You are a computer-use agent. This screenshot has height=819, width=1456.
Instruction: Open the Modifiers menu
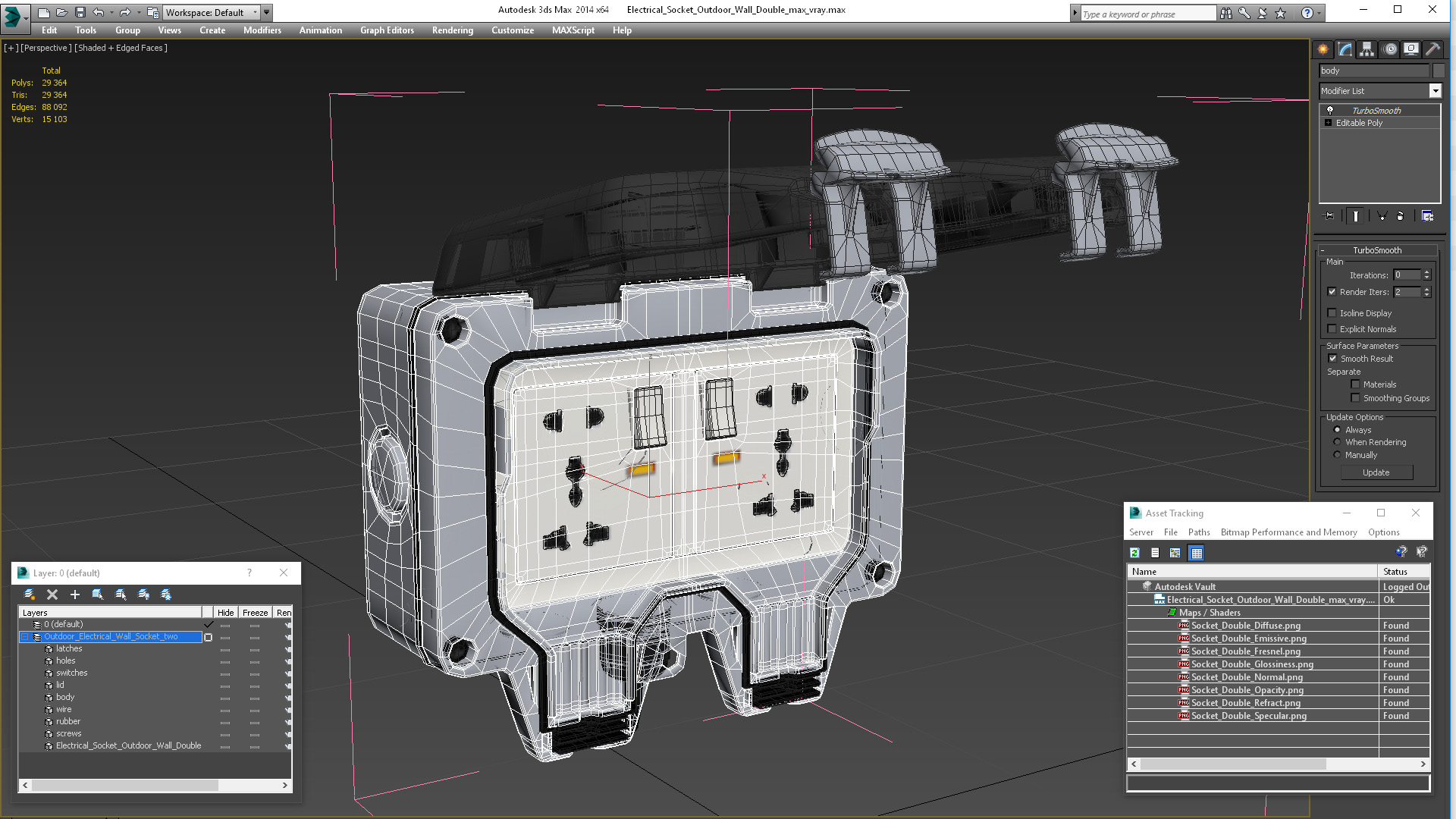262,30
